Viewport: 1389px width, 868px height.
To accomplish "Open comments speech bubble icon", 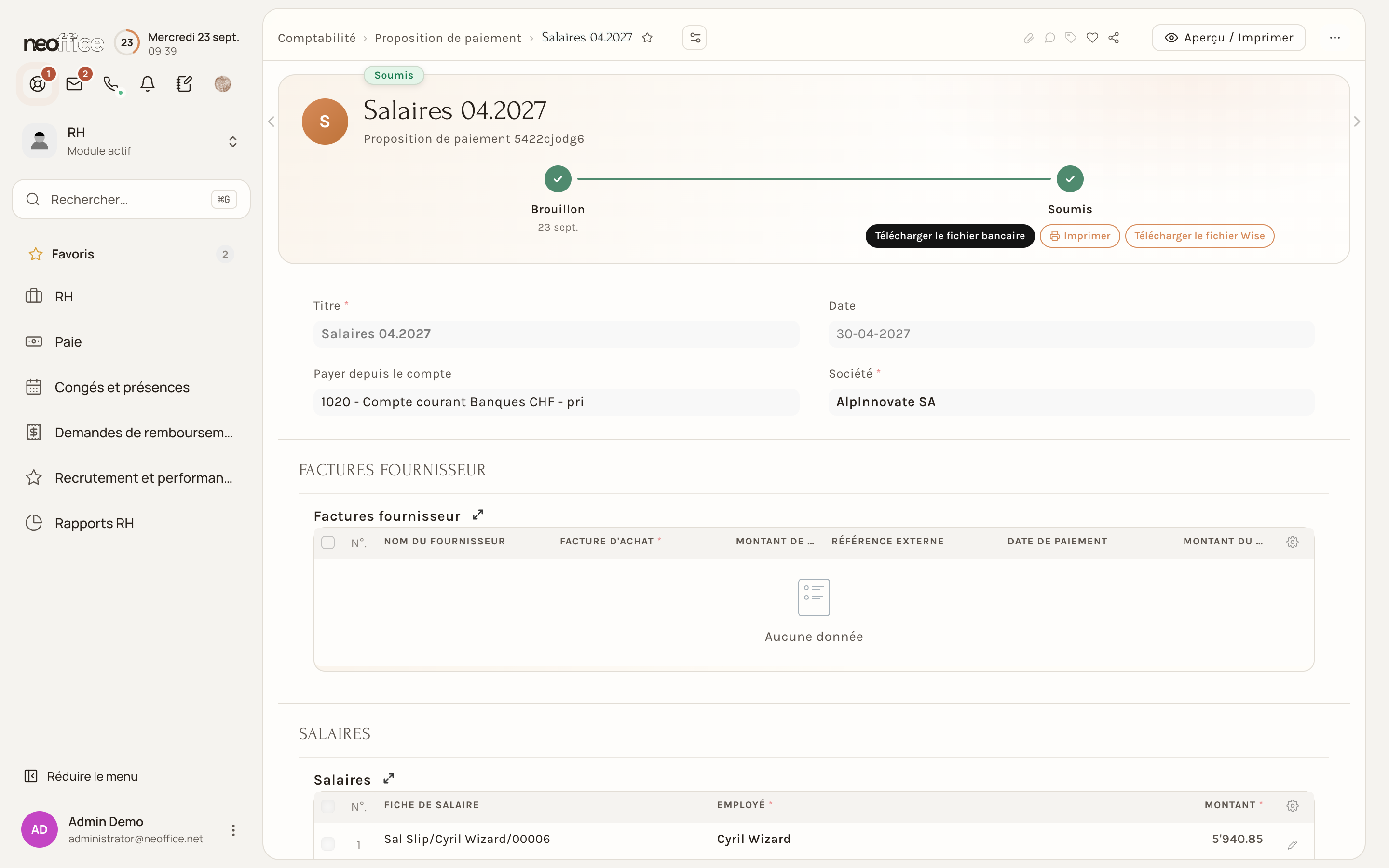I will 1050,38.
